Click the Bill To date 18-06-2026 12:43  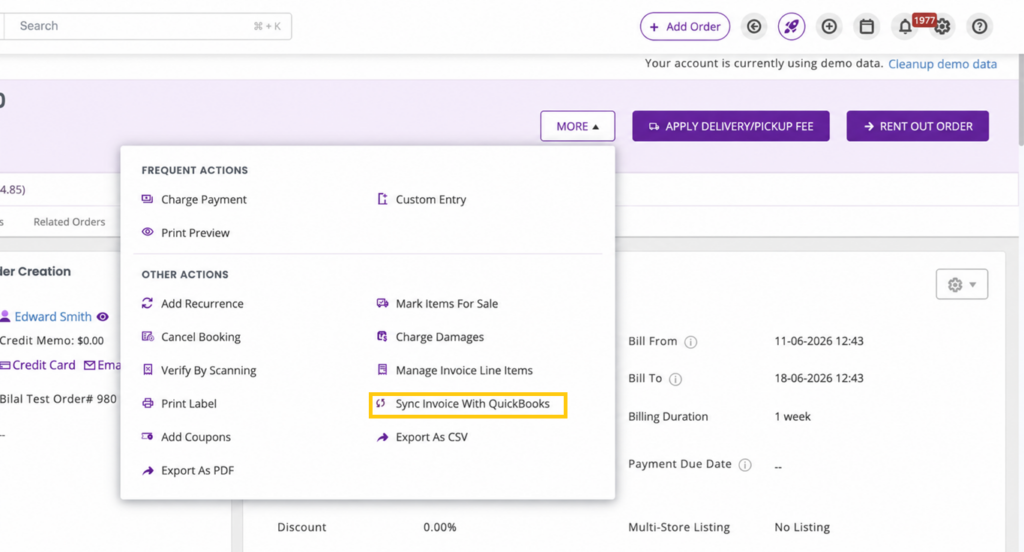pos(818,378)
